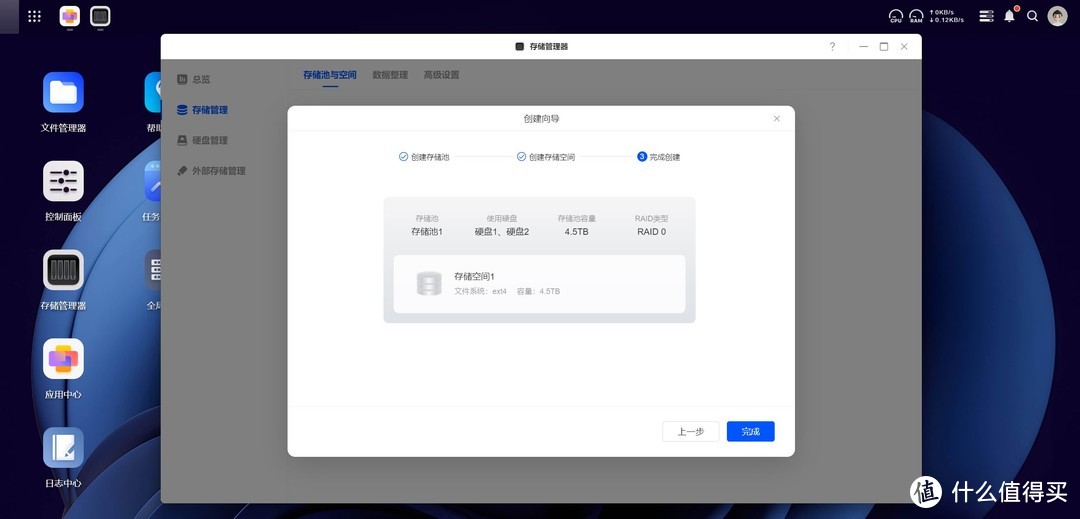1080x519 pixels.
Task: Open help question mark in 存储管理器 window
Action: click(x=832, y=47)
